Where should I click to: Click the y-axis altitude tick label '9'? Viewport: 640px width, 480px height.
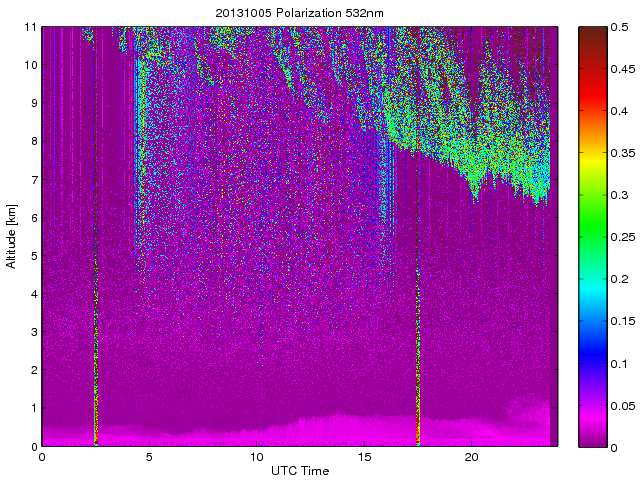tap(33, 103)
